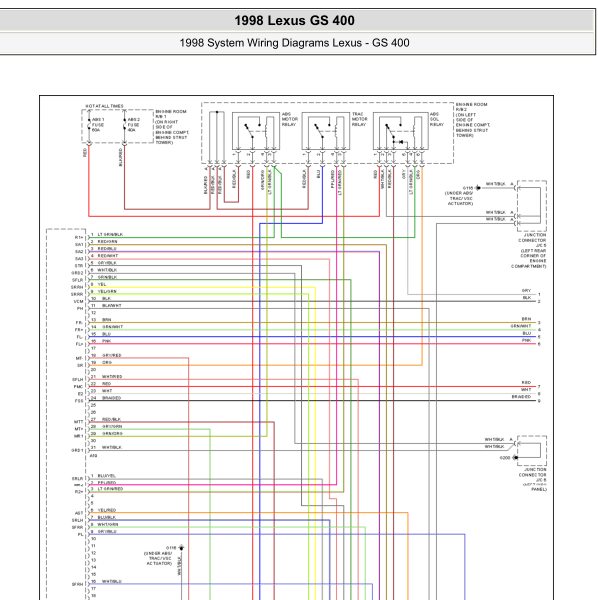Click the "GRY/BLK" wire label at pin 5
The width and height of the screenshot is (598, 600).
click(107, 263)
